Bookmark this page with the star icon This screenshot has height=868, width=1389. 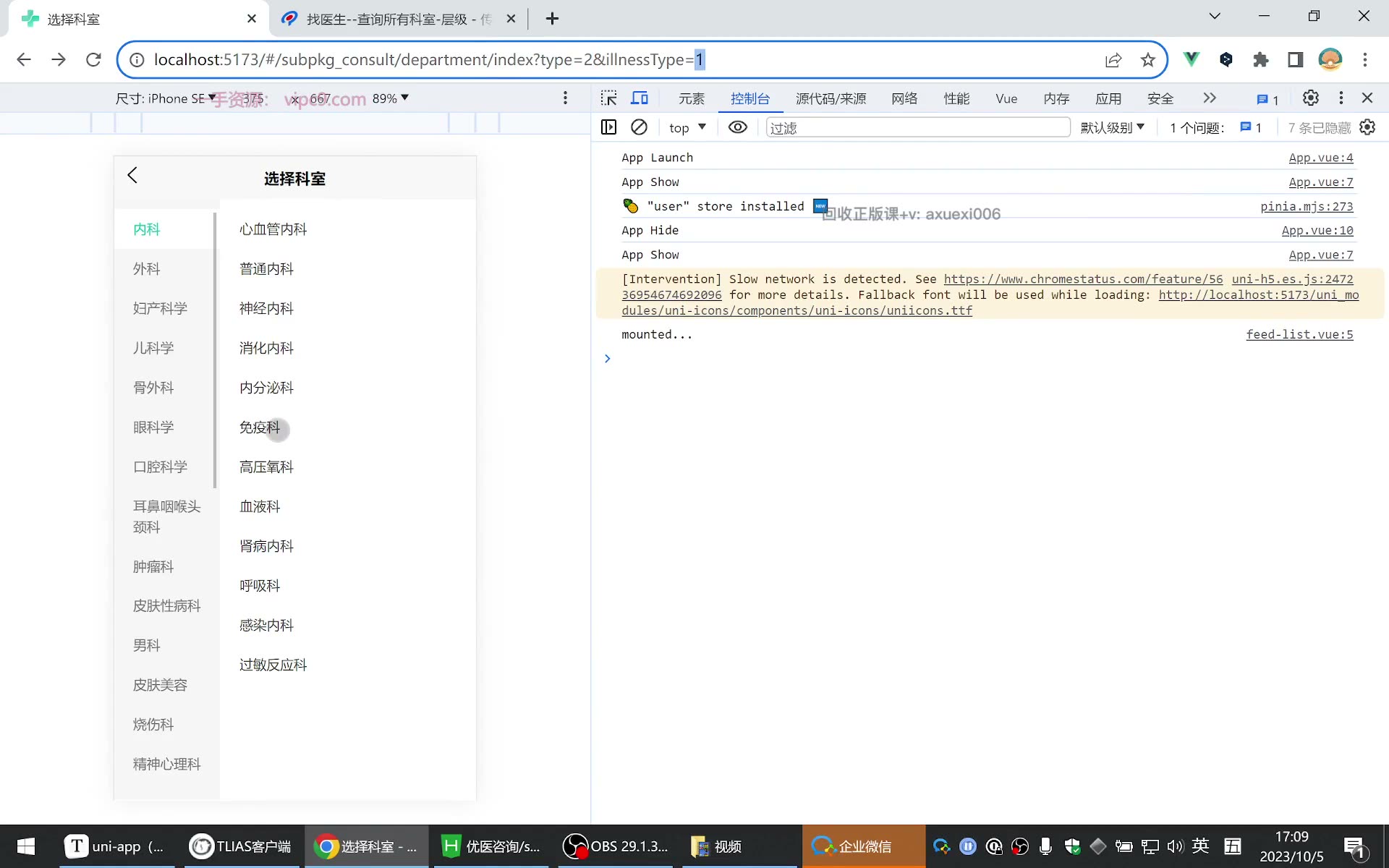click(x=1148, y=60)
